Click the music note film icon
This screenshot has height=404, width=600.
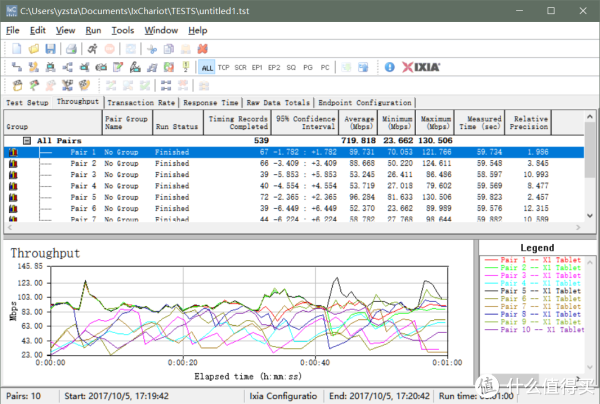(152, 67)
